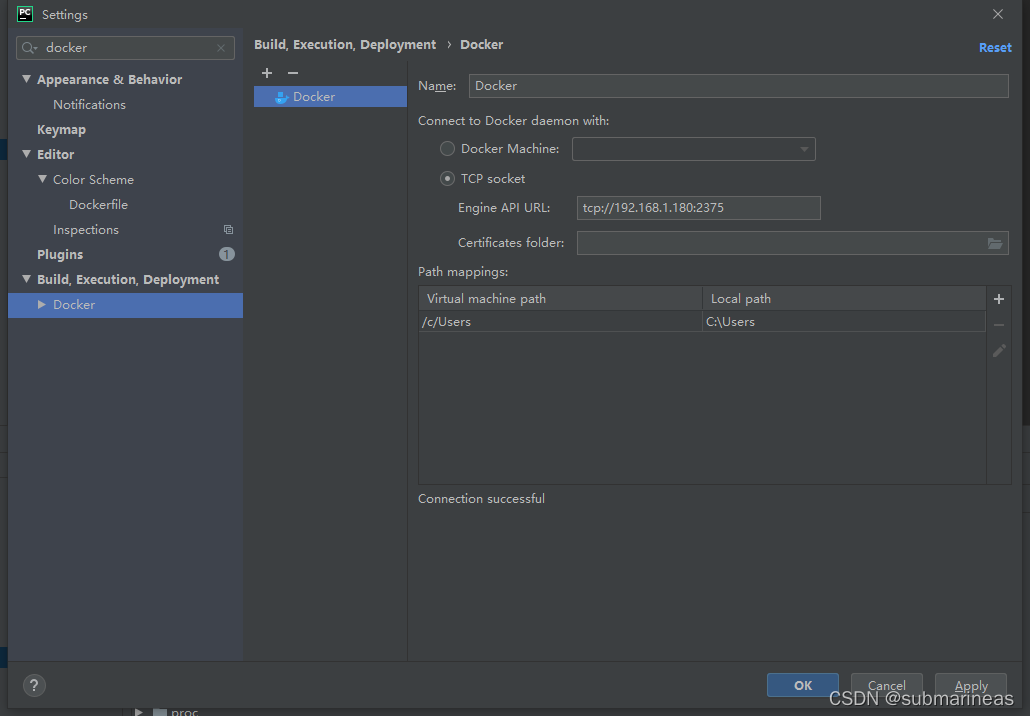Viewport: 1030px width, 716px height.
Task: Browse for certificates folder
Action: 995,244
